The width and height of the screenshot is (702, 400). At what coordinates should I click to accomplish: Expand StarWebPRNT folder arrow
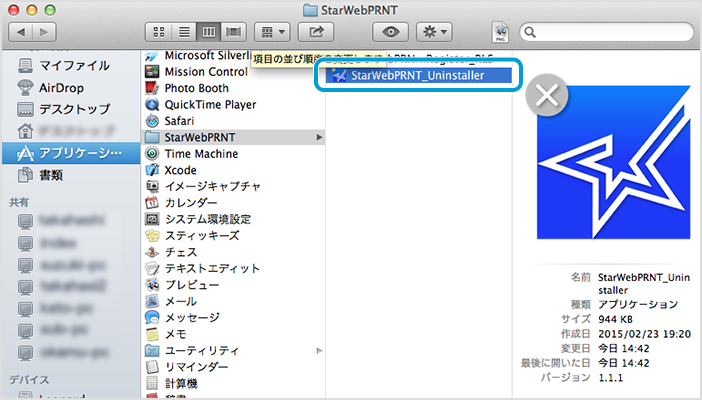(x=319, y=137)
